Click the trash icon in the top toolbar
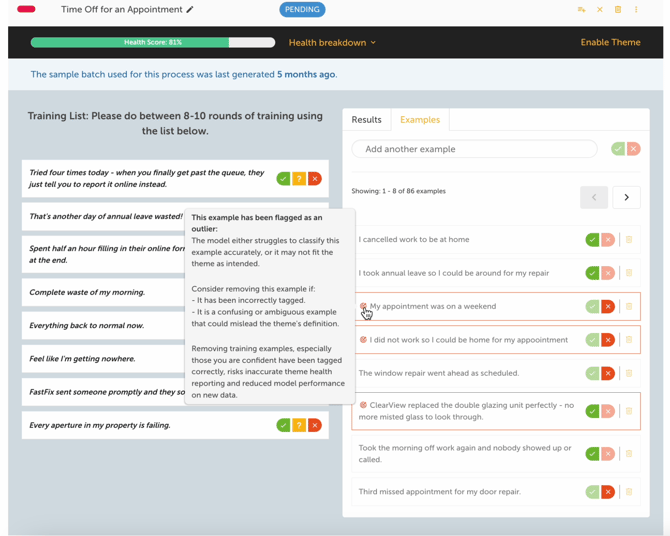The image size is (670, 536). point(618,10)
